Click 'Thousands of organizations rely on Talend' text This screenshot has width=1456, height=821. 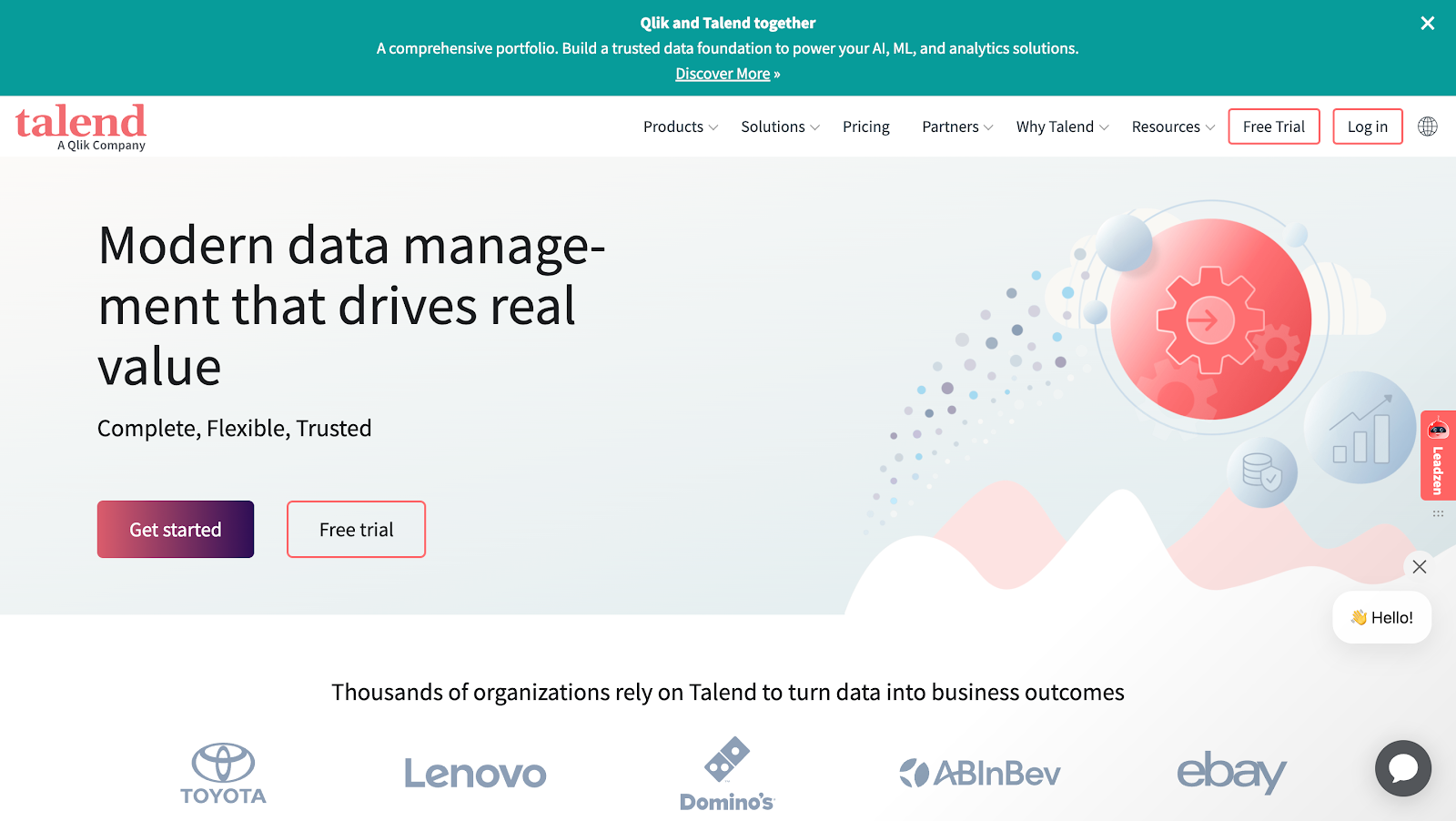point(728,693)
